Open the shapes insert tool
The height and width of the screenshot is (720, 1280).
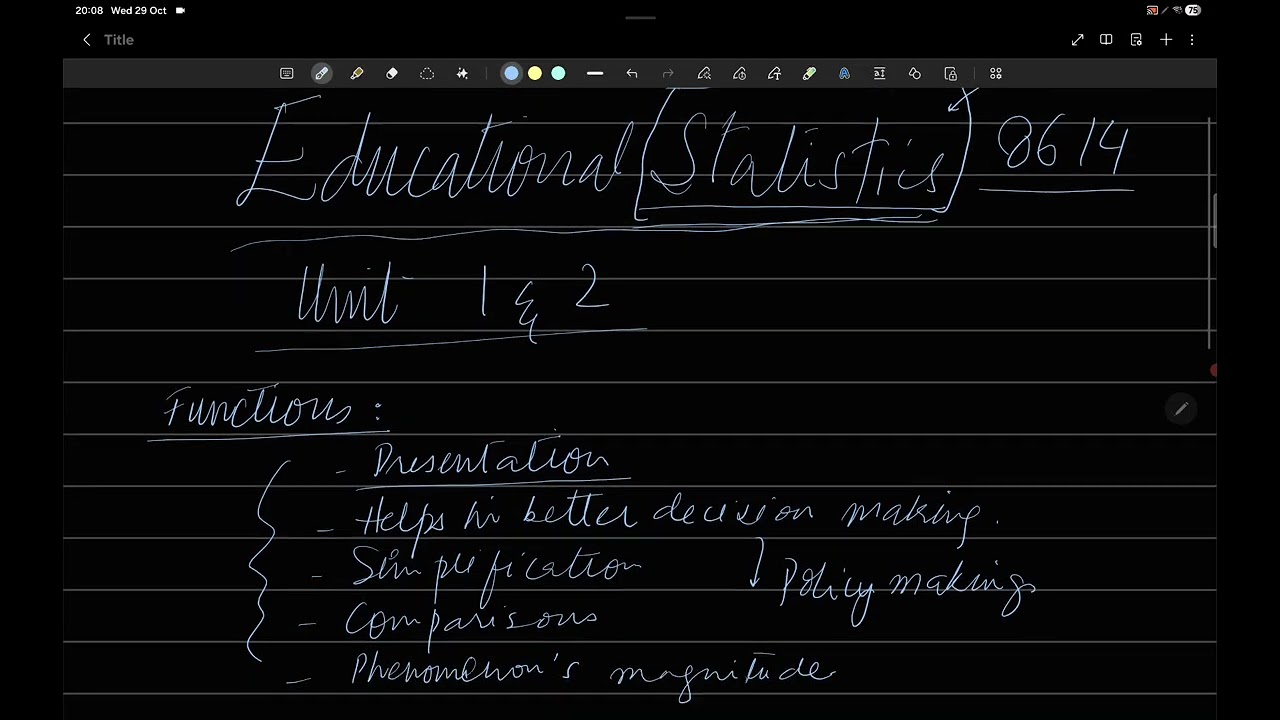point(915,73)
